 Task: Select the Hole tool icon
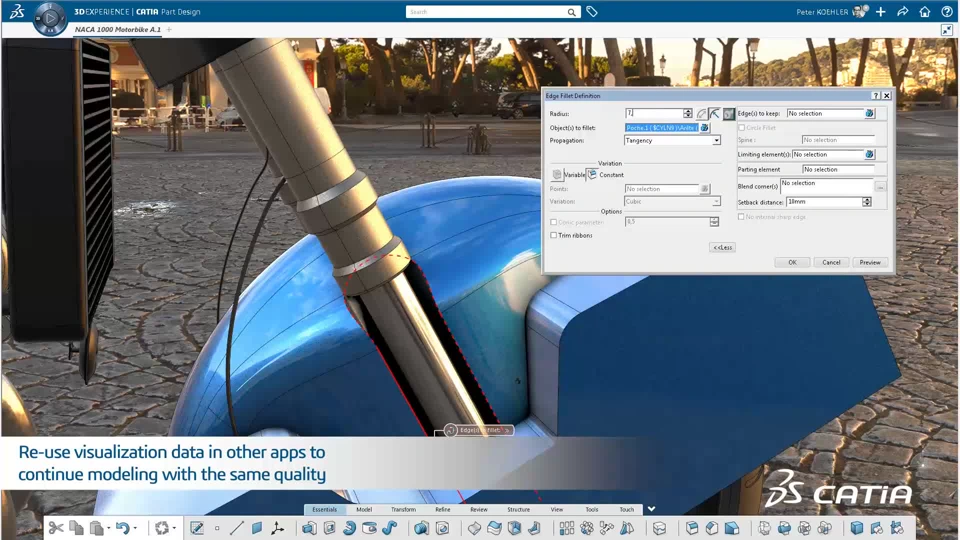pyautogui.click(x=369, y=528)
